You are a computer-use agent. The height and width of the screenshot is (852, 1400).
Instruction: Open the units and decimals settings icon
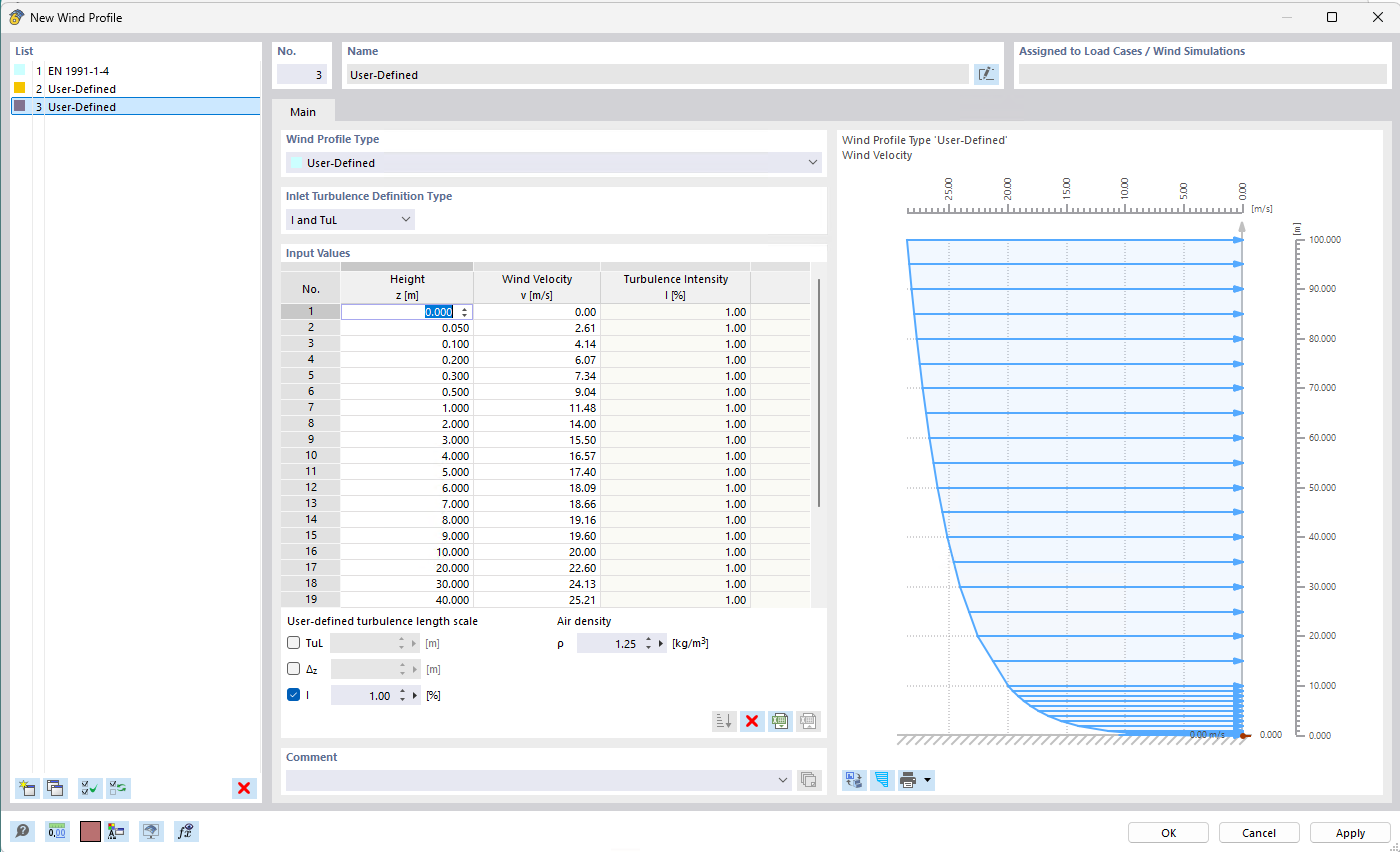click(57, 831)
